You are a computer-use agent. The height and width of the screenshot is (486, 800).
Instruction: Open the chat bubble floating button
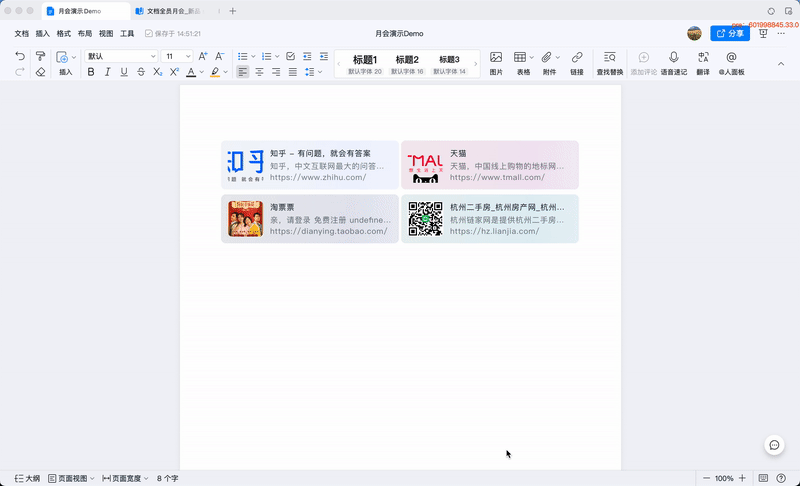click(774, 445)
